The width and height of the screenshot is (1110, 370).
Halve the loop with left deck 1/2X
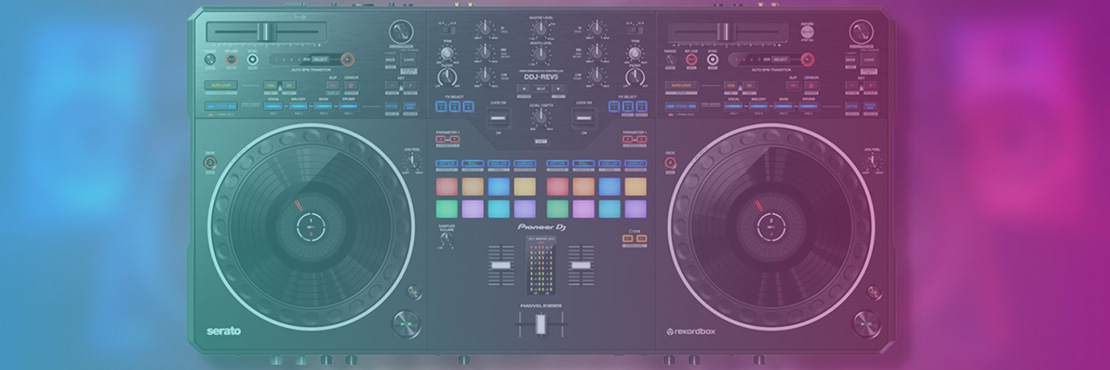(270, 85)
